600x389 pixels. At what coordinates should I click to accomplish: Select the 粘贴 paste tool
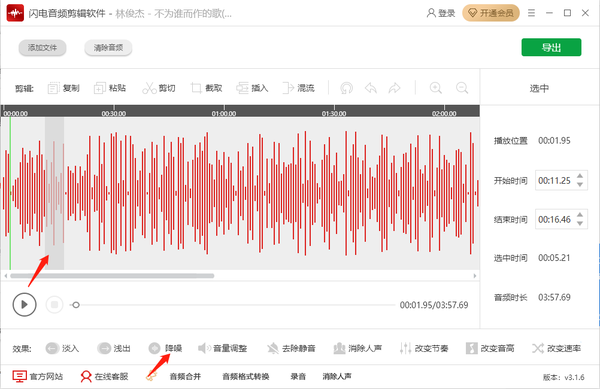(x=110, y=88)
